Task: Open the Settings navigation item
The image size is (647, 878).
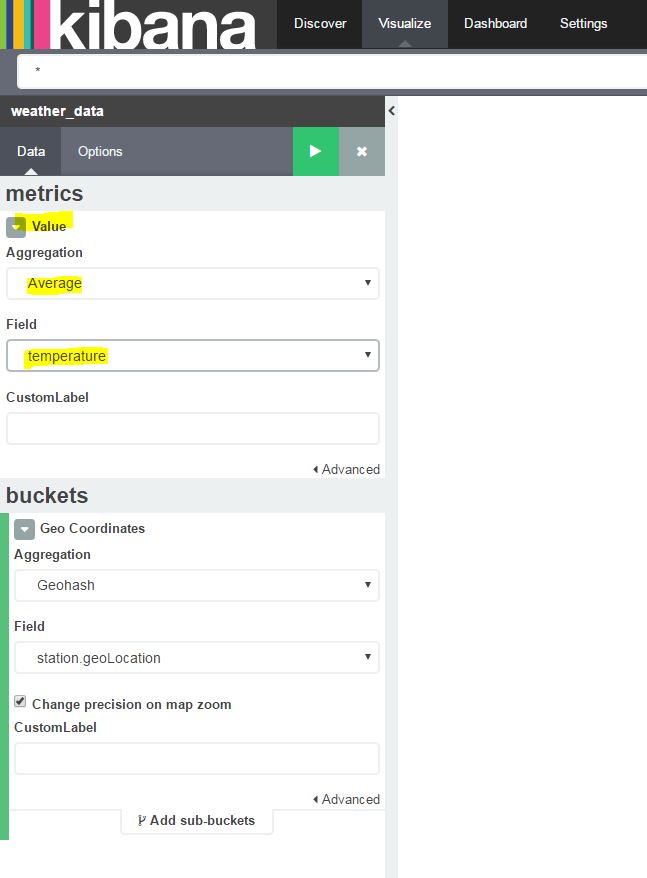Action: (584, 24)
